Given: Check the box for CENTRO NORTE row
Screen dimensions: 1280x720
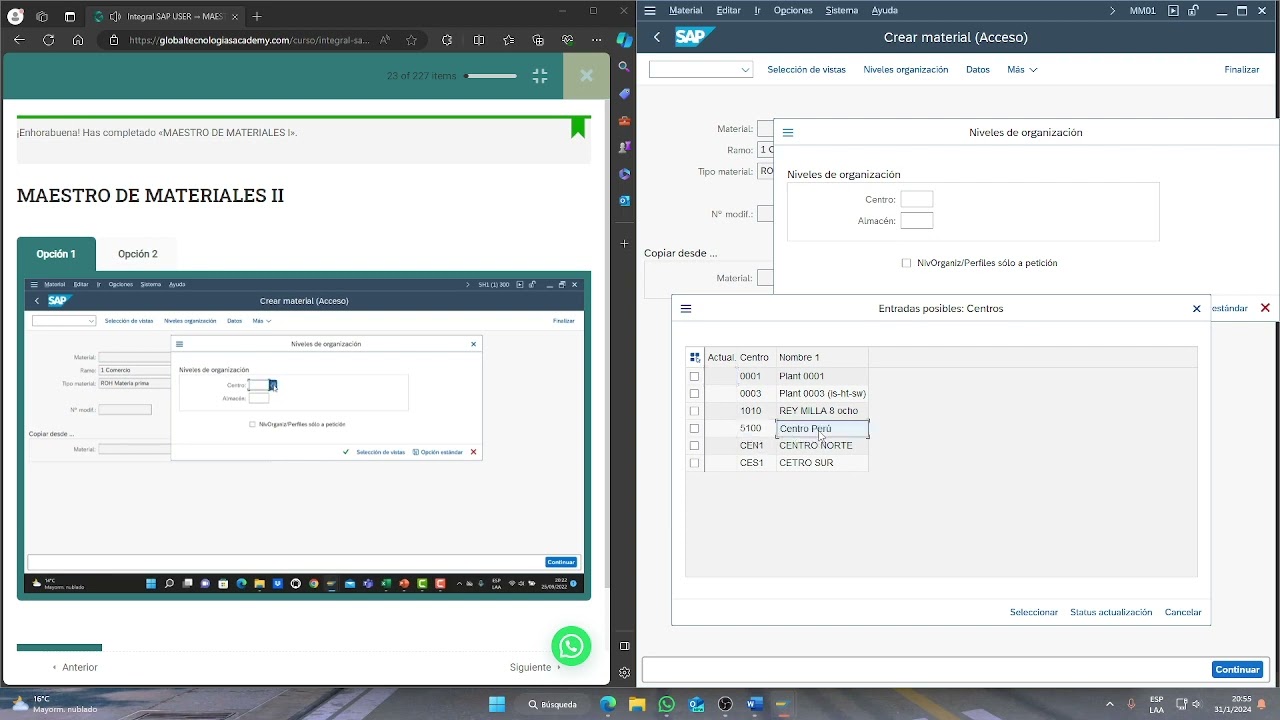Looking at the screenshot, I should [694, 446].
